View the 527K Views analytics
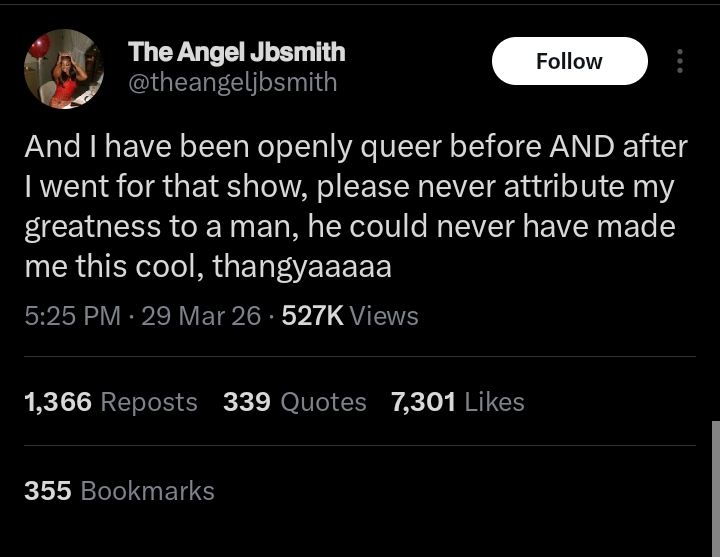Viewport: 720px width, 557px height. [350, 316]
